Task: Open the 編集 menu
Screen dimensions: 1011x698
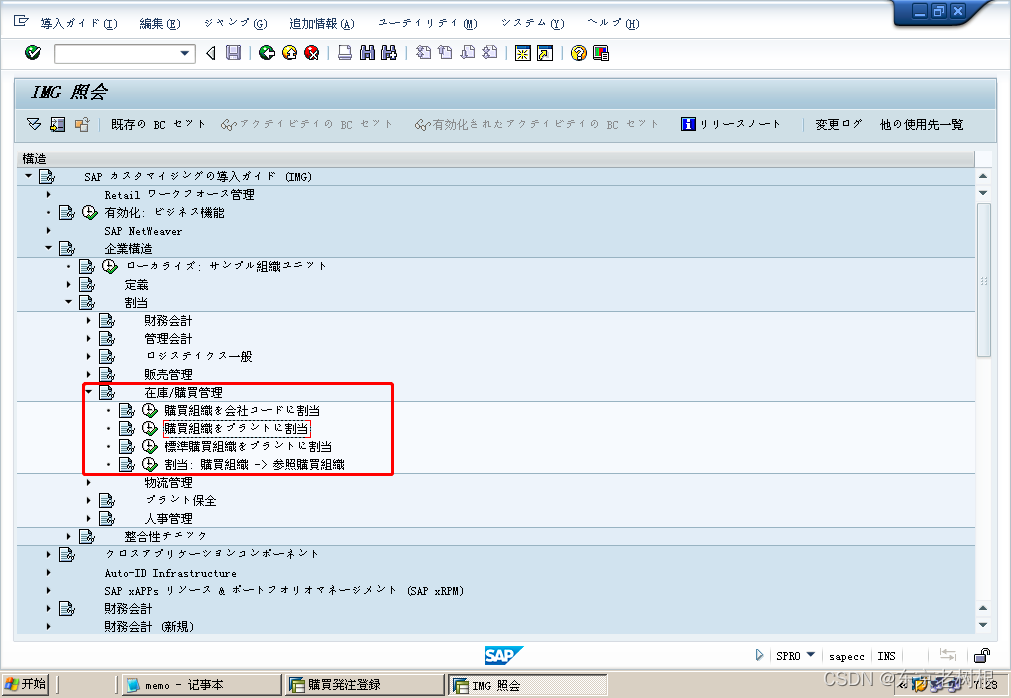Action: pos(160,23)
